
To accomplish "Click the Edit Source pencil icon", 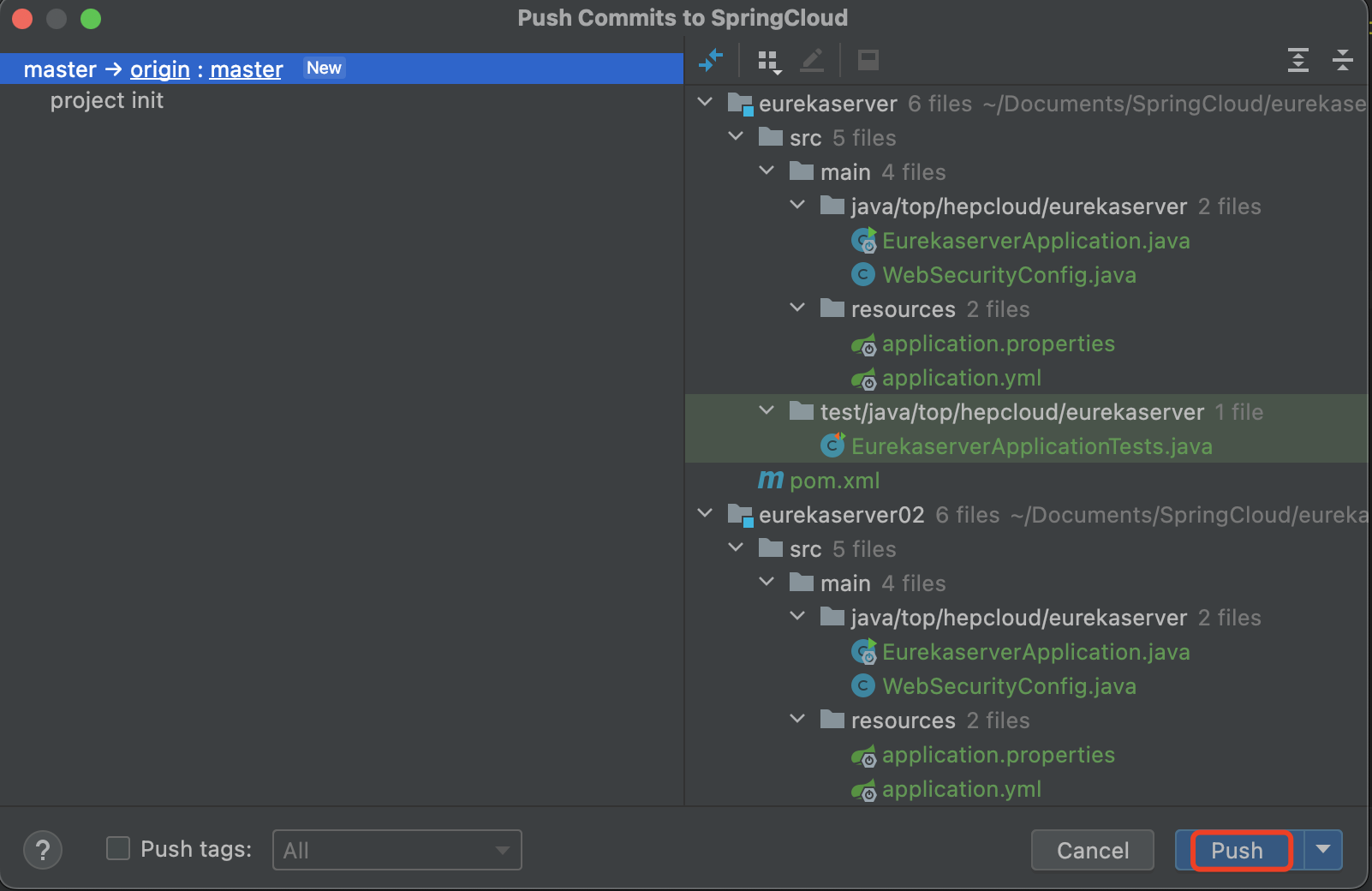I will 812,60.
